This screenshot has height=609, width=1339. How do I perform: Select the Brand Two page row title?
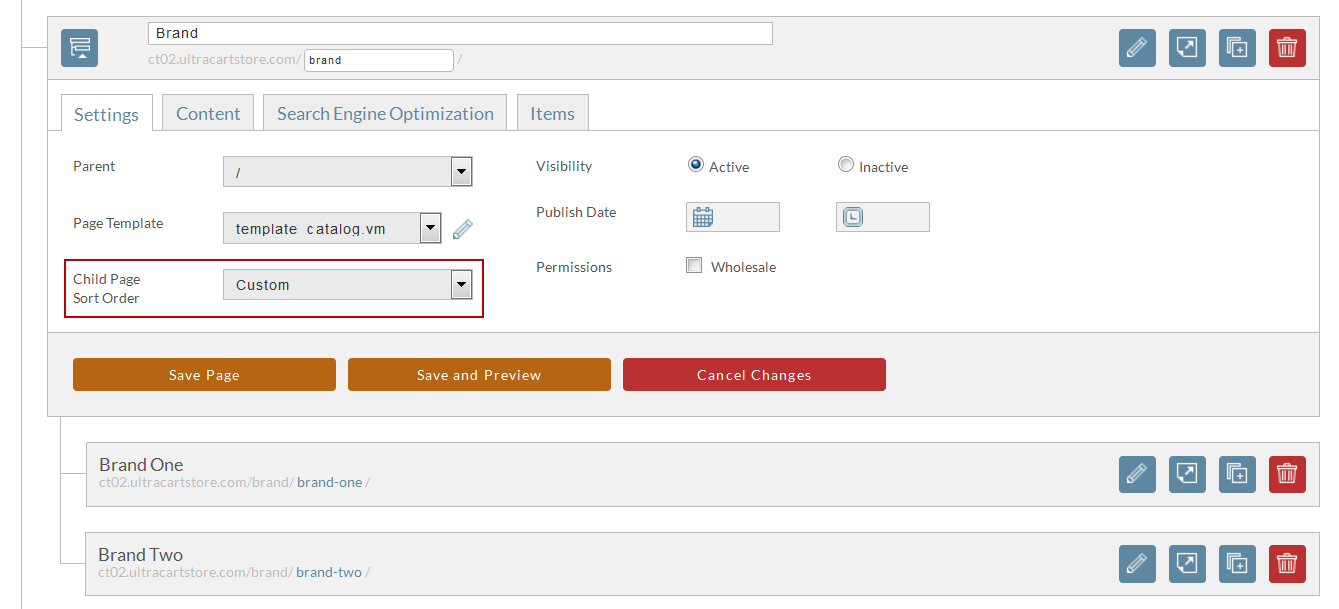tap(141, 555)
